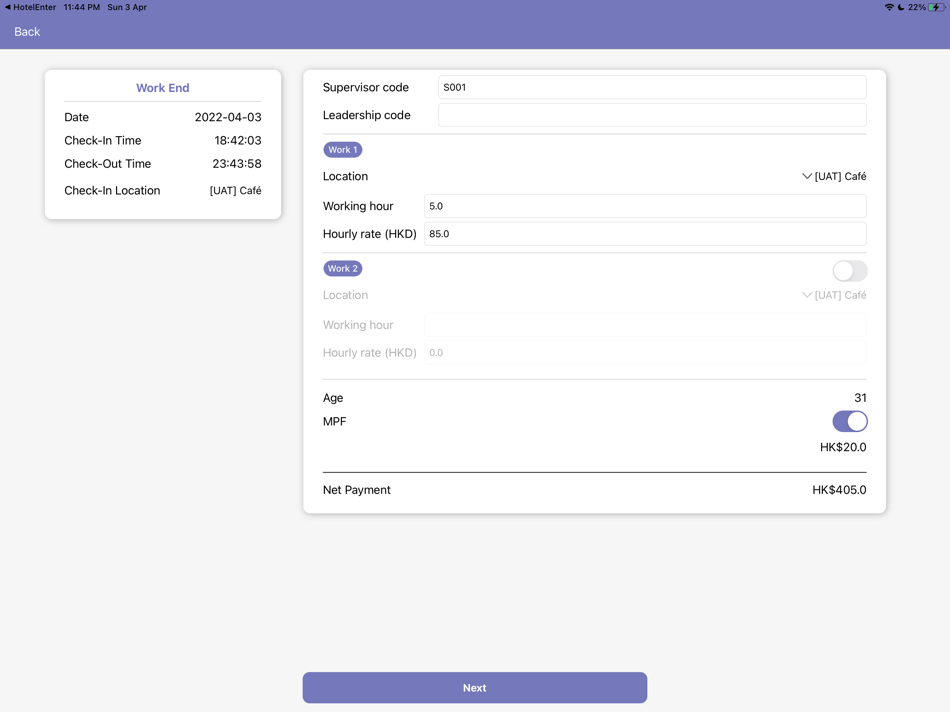Image resolution: width=950 pixels, height=712 pixels.
Task: Open the Work 1 Location dropdown
Action: [x=834, y=176]
